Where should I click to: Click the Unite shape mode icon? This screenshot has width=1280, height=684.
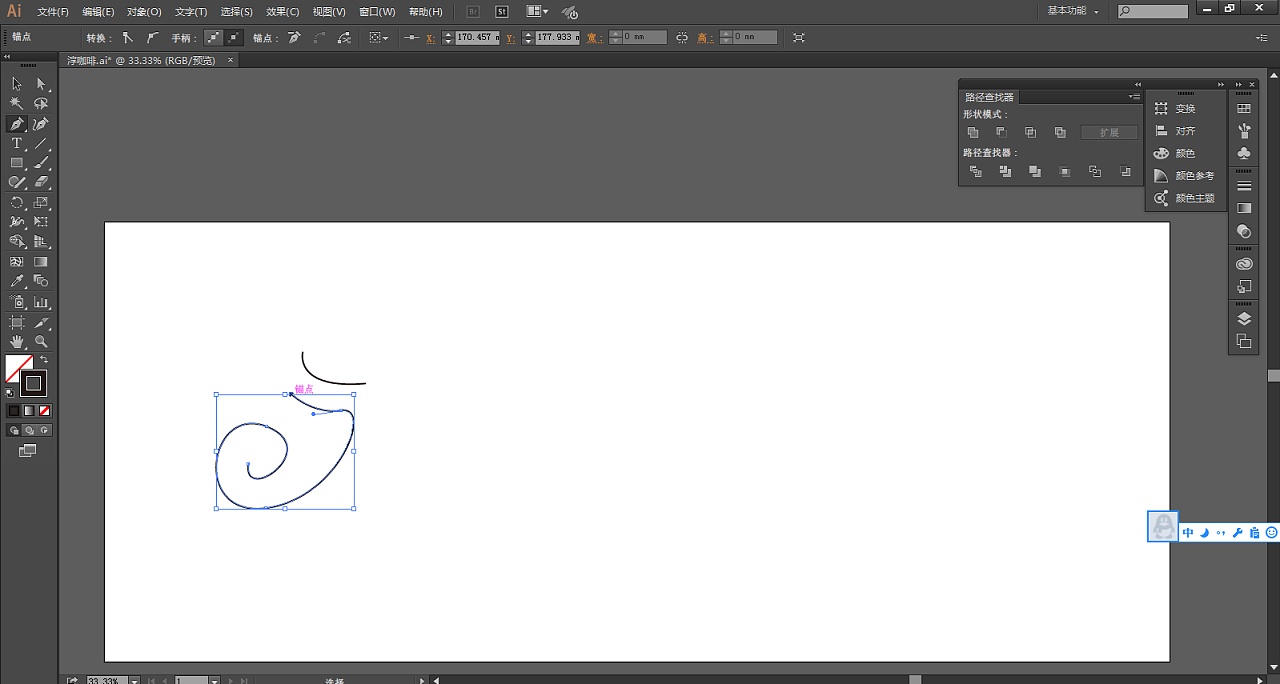(972, 132)
